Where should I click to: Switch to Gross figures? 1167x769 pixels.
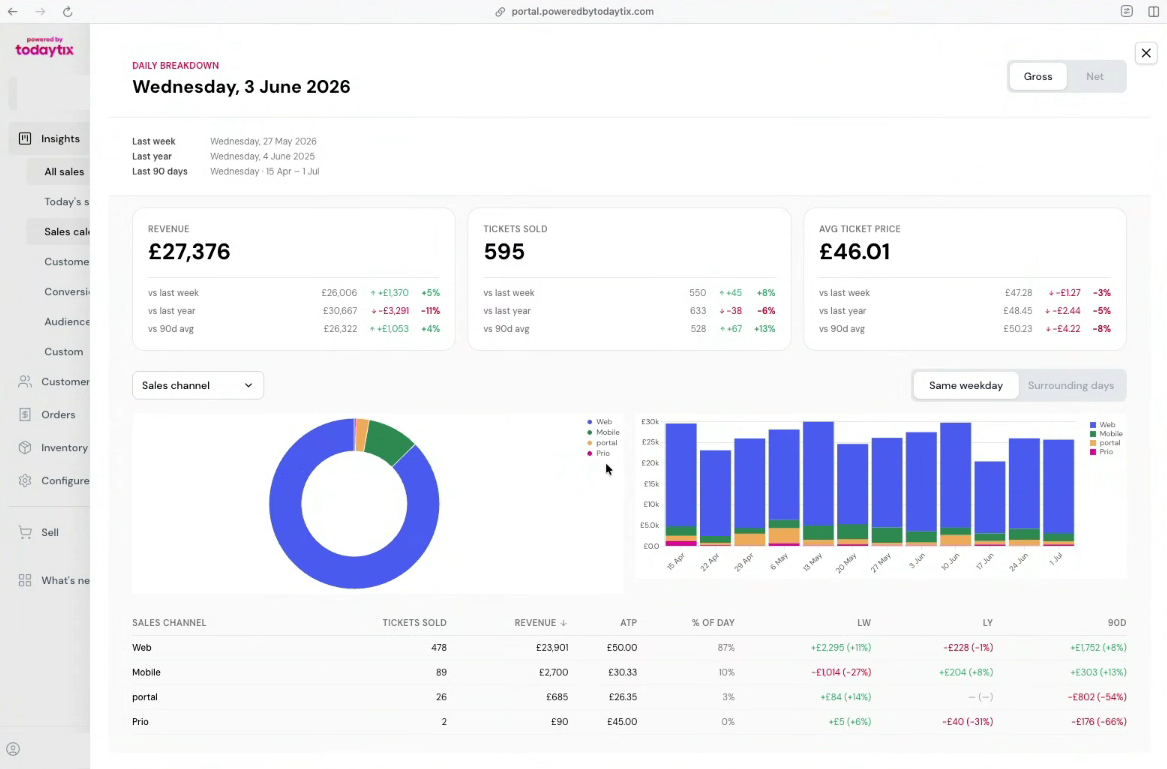[1037, 77]
